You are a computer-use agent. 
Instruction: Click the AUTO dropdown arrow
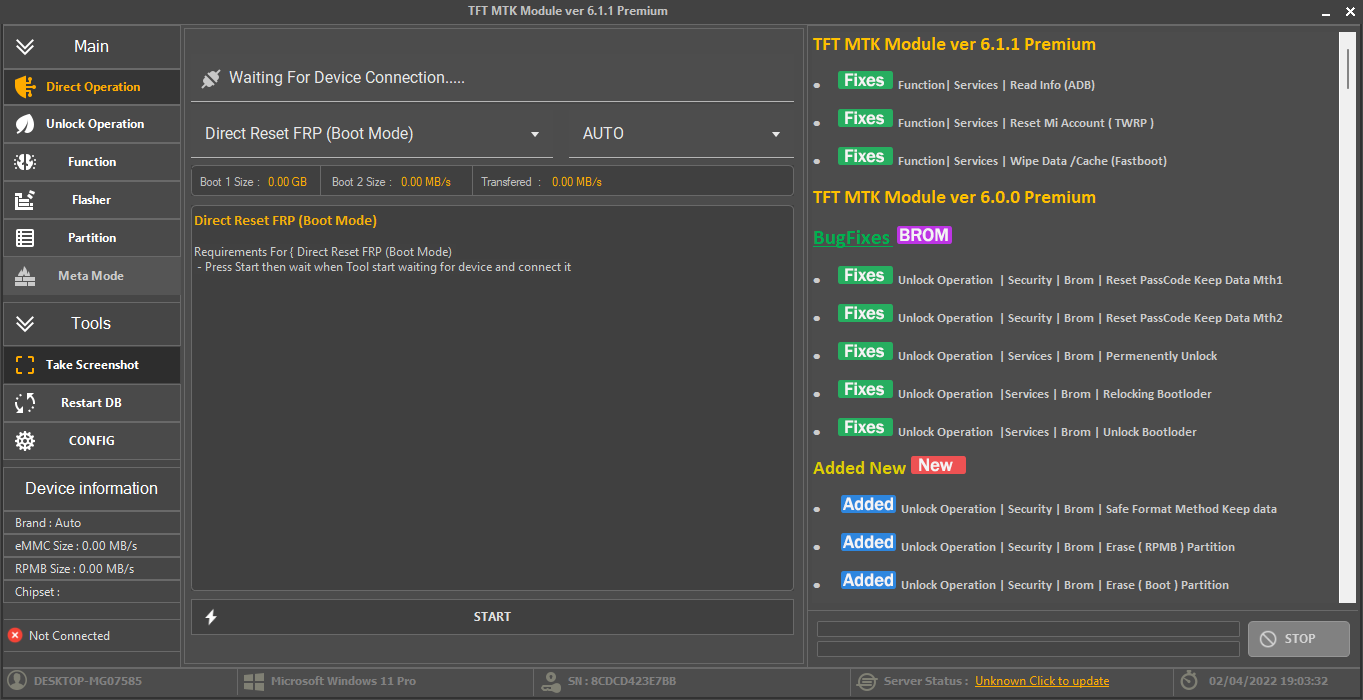point(776,135)
